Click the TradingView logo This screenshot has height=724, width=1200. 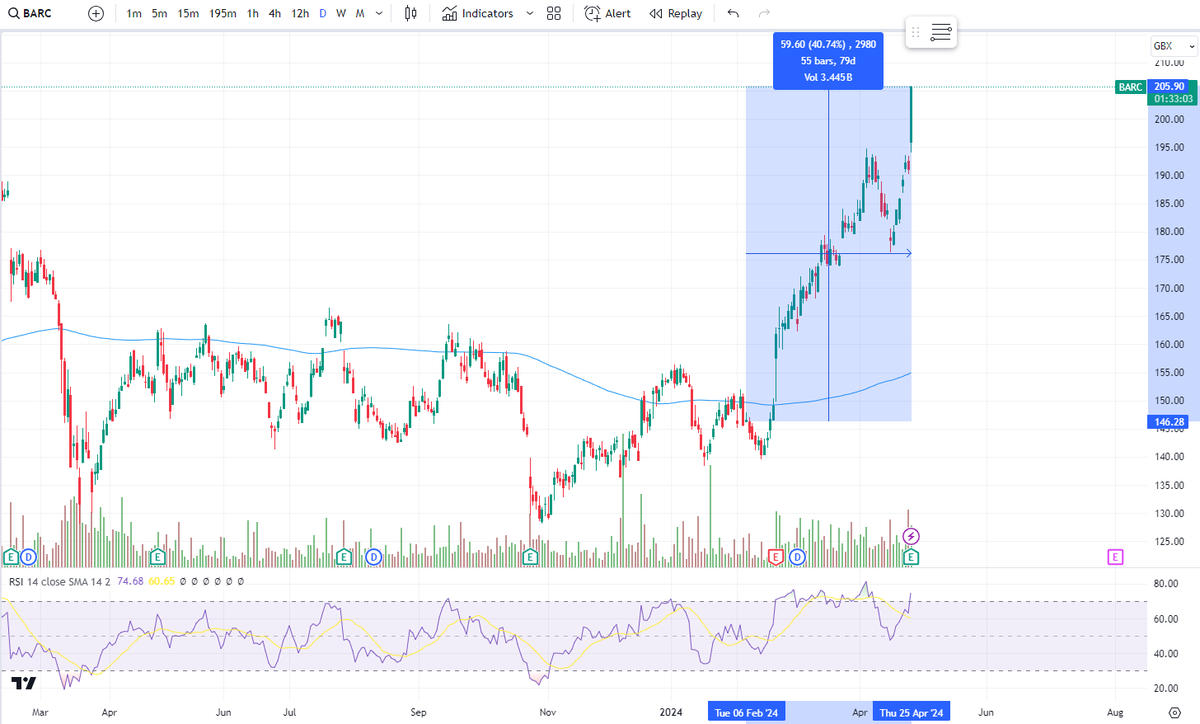click(24, 683)
